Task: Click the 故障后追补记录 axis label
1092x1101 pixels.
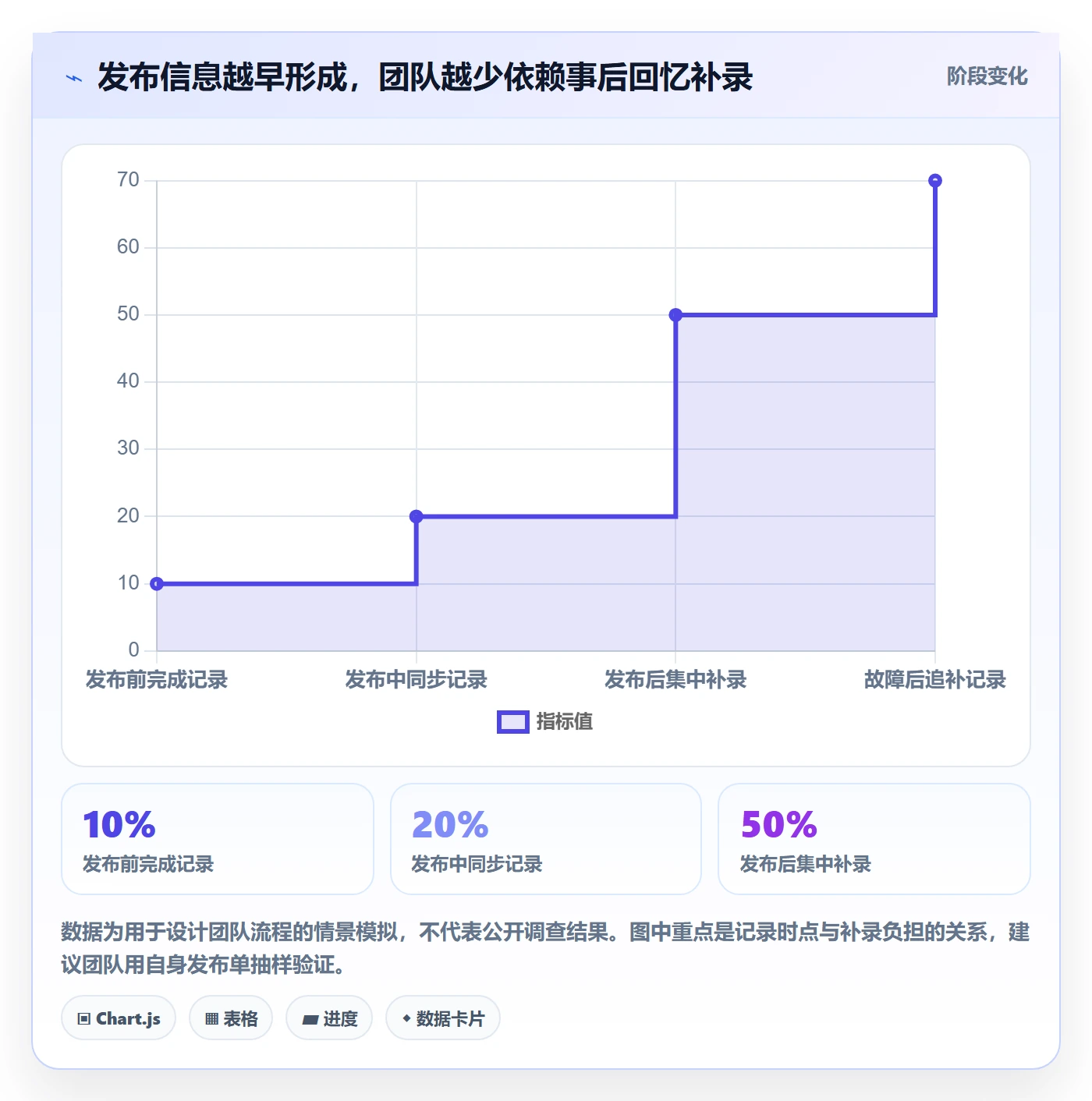Action: [935, 680]
